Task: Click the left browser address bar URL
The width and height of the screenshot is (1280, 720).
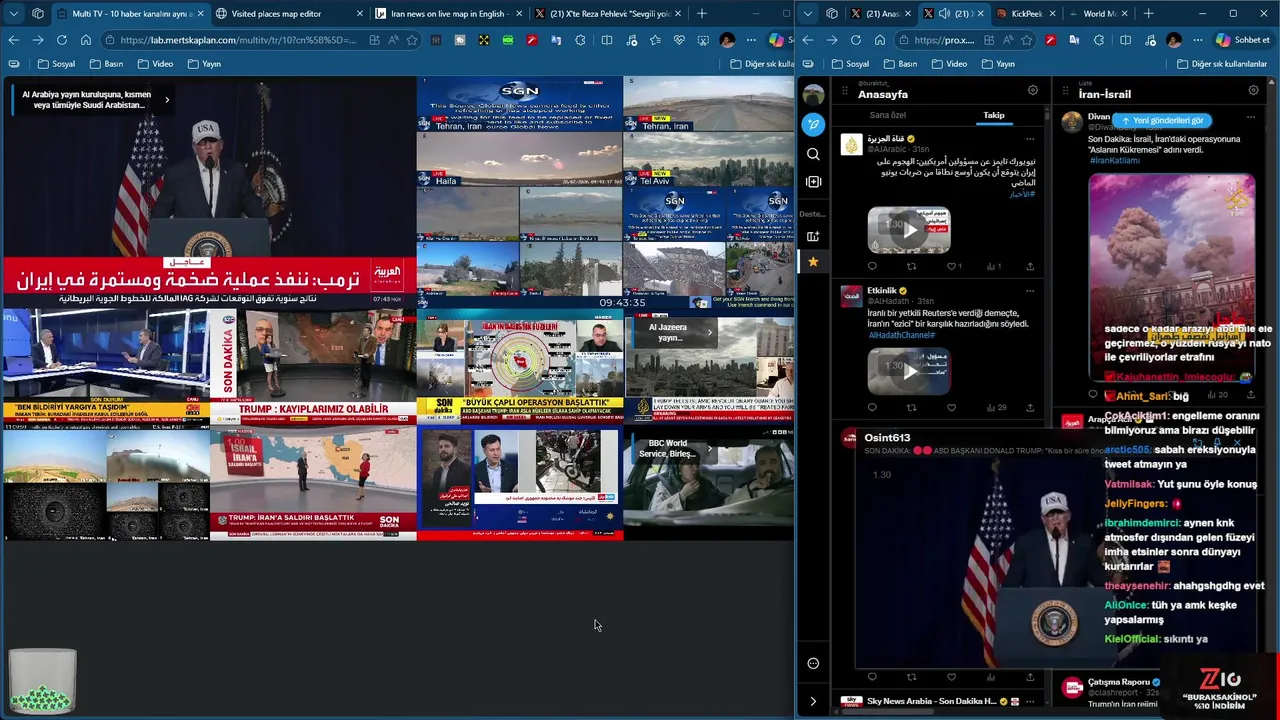Action: [237, 40]
